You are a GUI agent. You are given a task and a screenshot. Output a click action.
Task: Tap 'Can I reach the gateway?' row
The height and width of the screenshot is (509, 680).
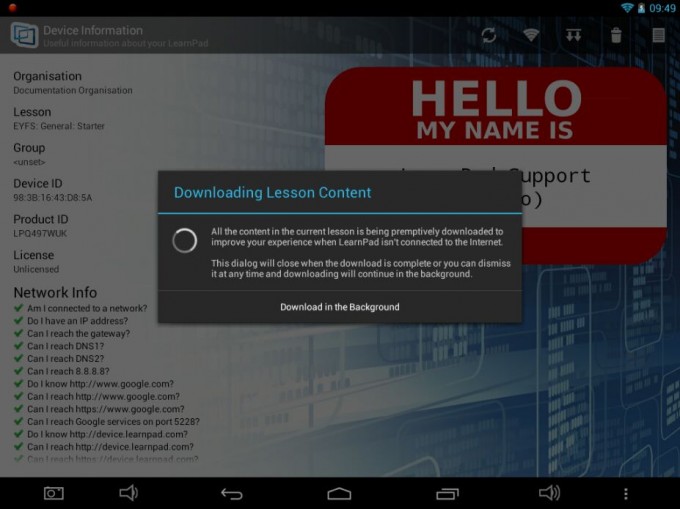72,333
